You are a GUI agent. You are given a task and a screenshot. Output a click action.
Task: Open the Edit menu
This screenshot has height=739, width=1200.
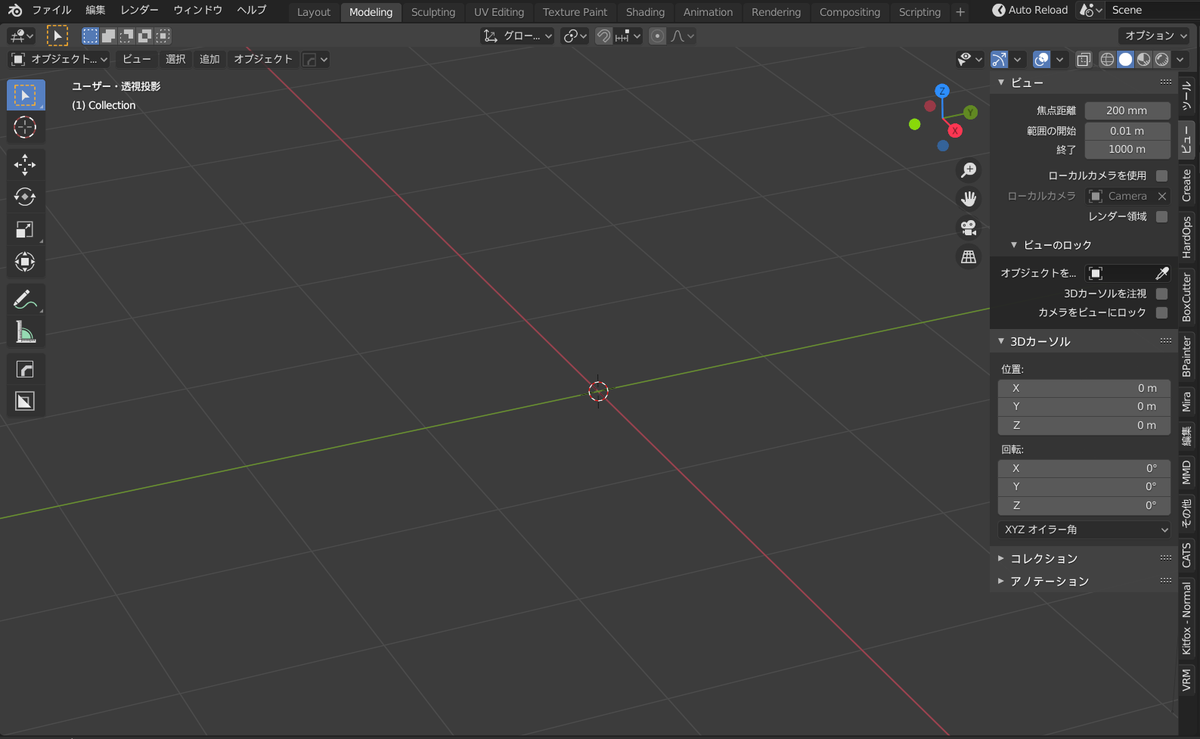(x=95, y=10)
